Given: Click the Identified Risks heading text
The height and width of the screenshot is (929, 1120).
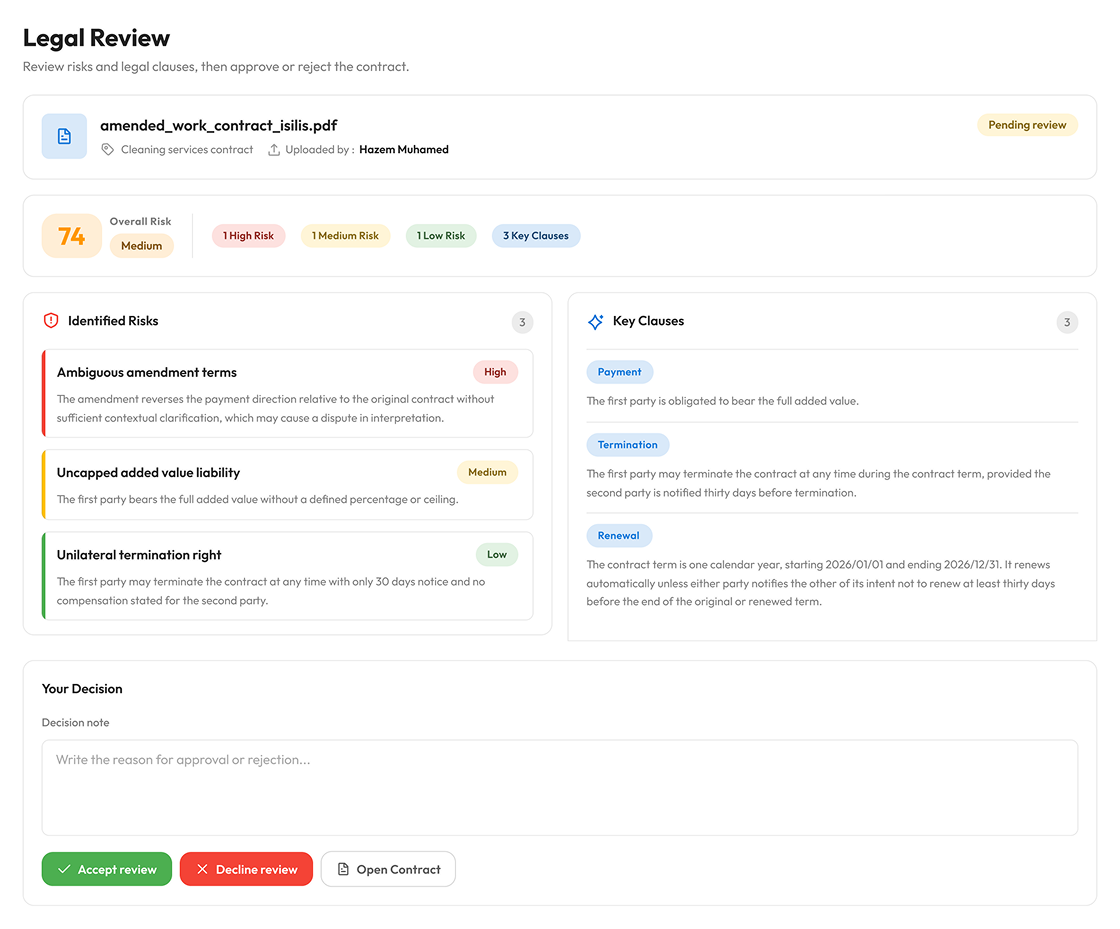Looking at the screenshot, I should pyautogui.click(x=113, y=321).
